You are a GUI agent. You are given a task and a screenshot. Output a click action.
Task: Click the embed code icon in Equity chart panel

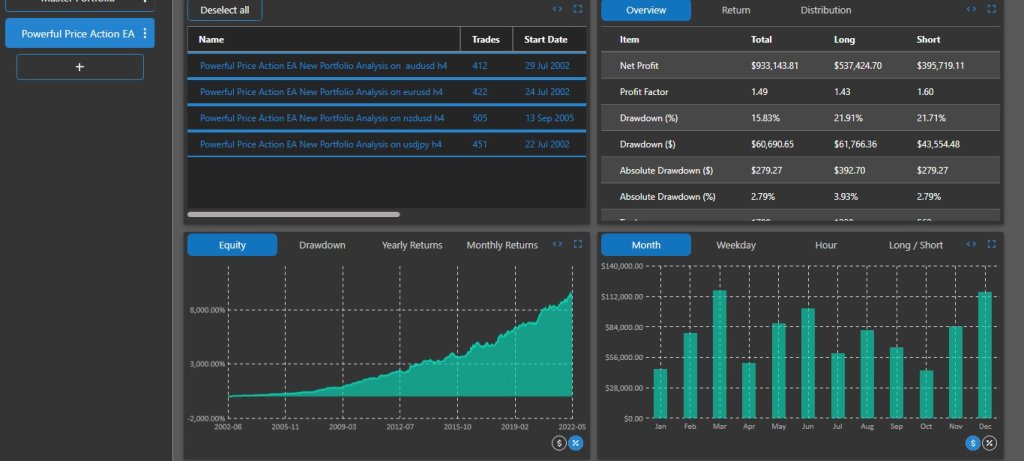pyautogui.click(x=558, y=244)
